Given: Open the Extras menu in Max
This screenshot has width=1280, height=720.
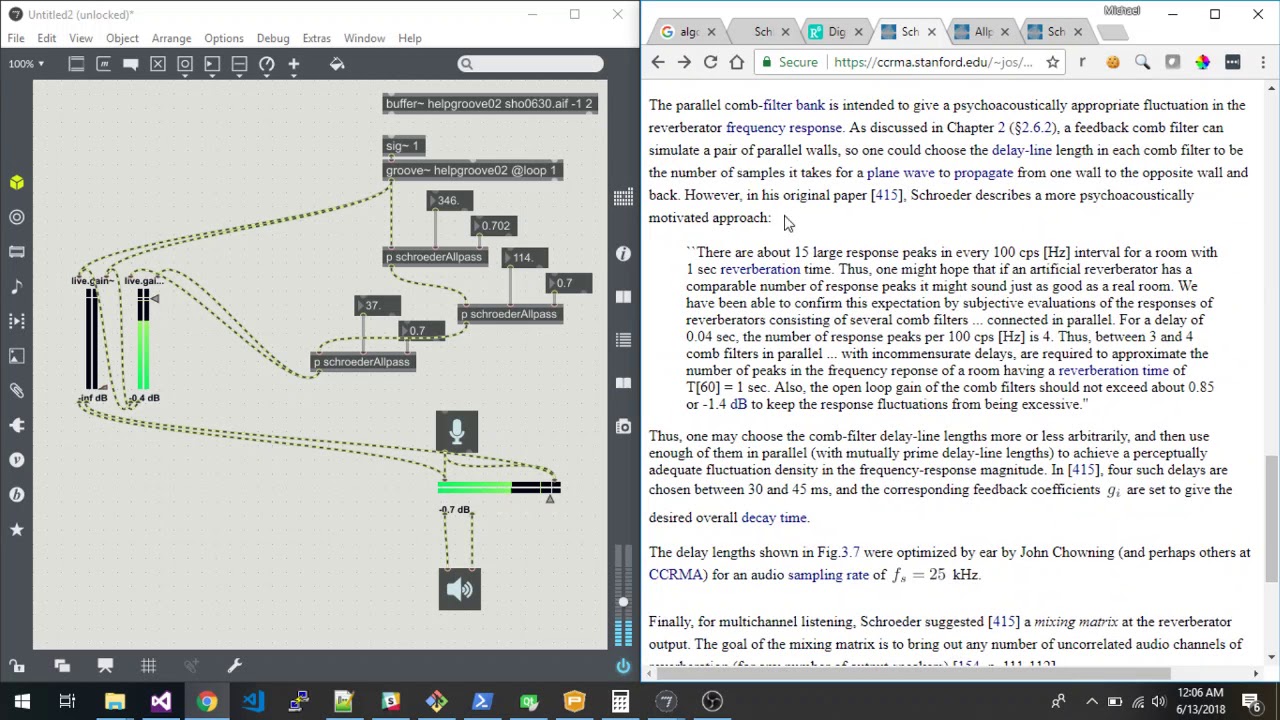Looking at the screenshot, I should coord(316,38).
